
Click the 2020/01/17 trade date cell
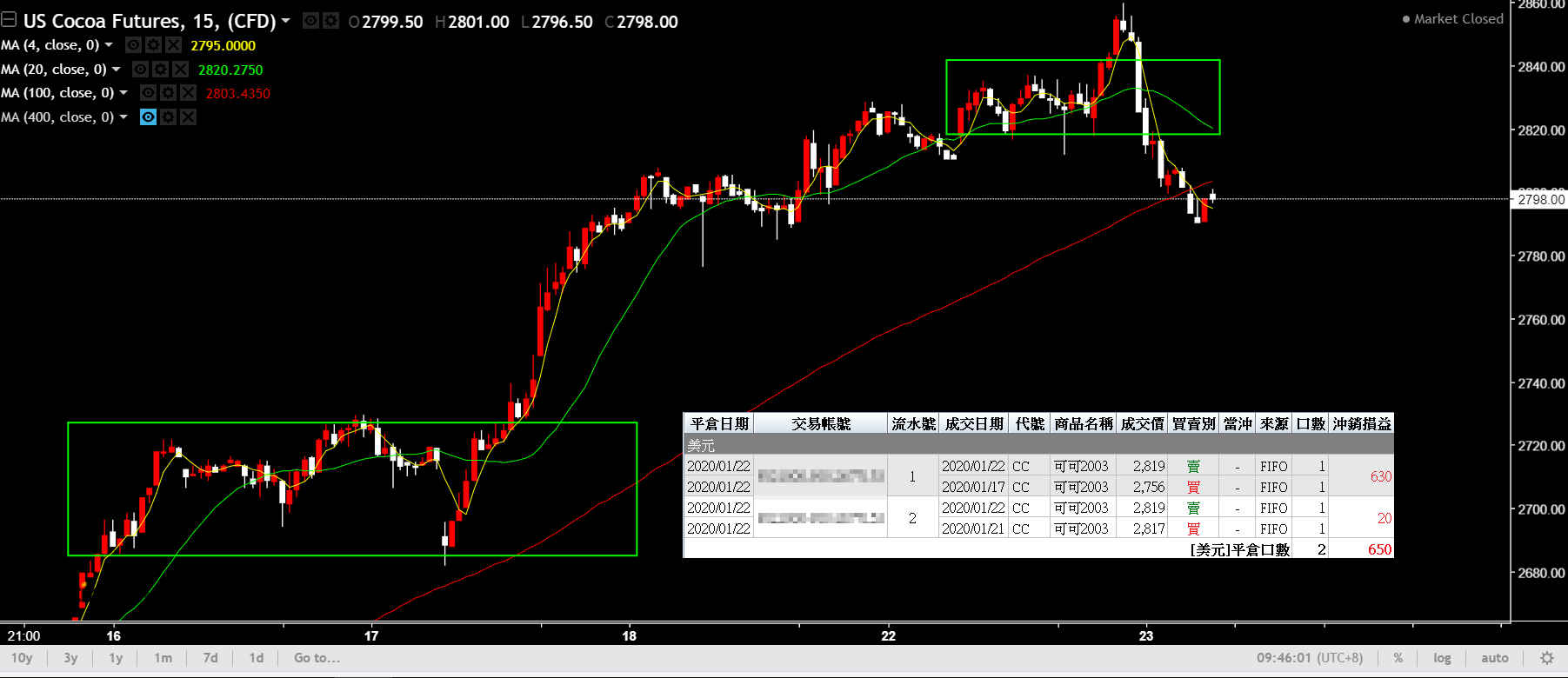[973, 487]
